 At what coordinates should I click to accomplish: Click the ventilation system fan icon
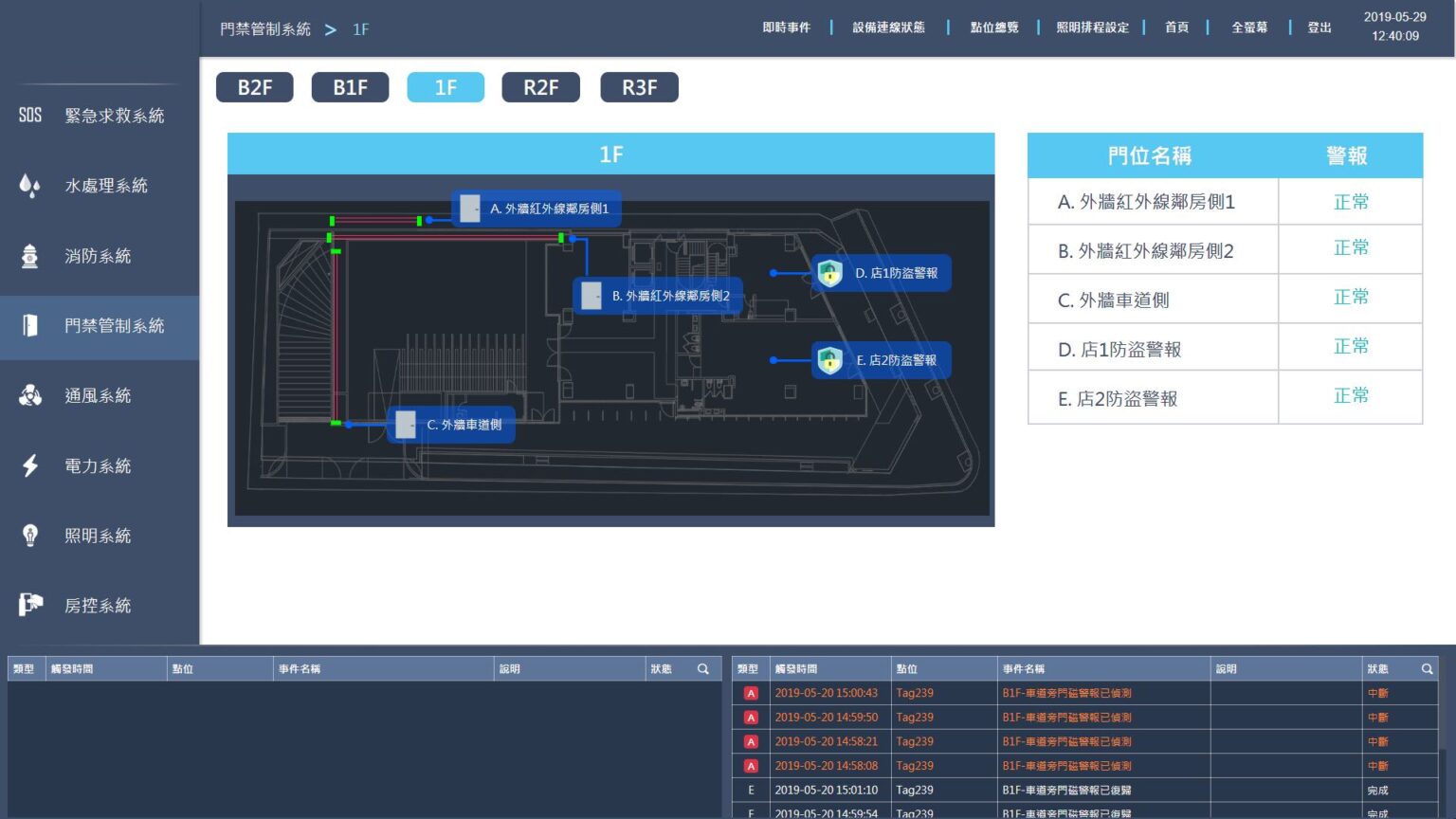[30, 396]
